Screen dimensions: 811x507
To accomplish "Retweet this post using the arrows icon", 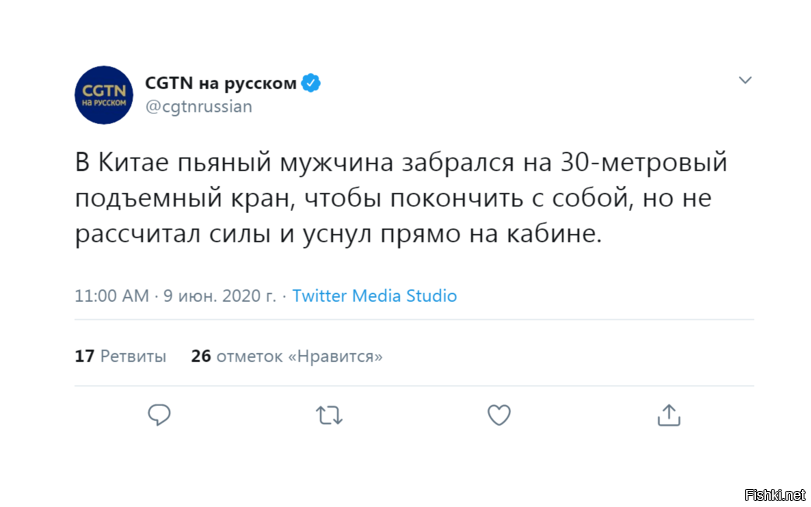I will click(329, 415).
